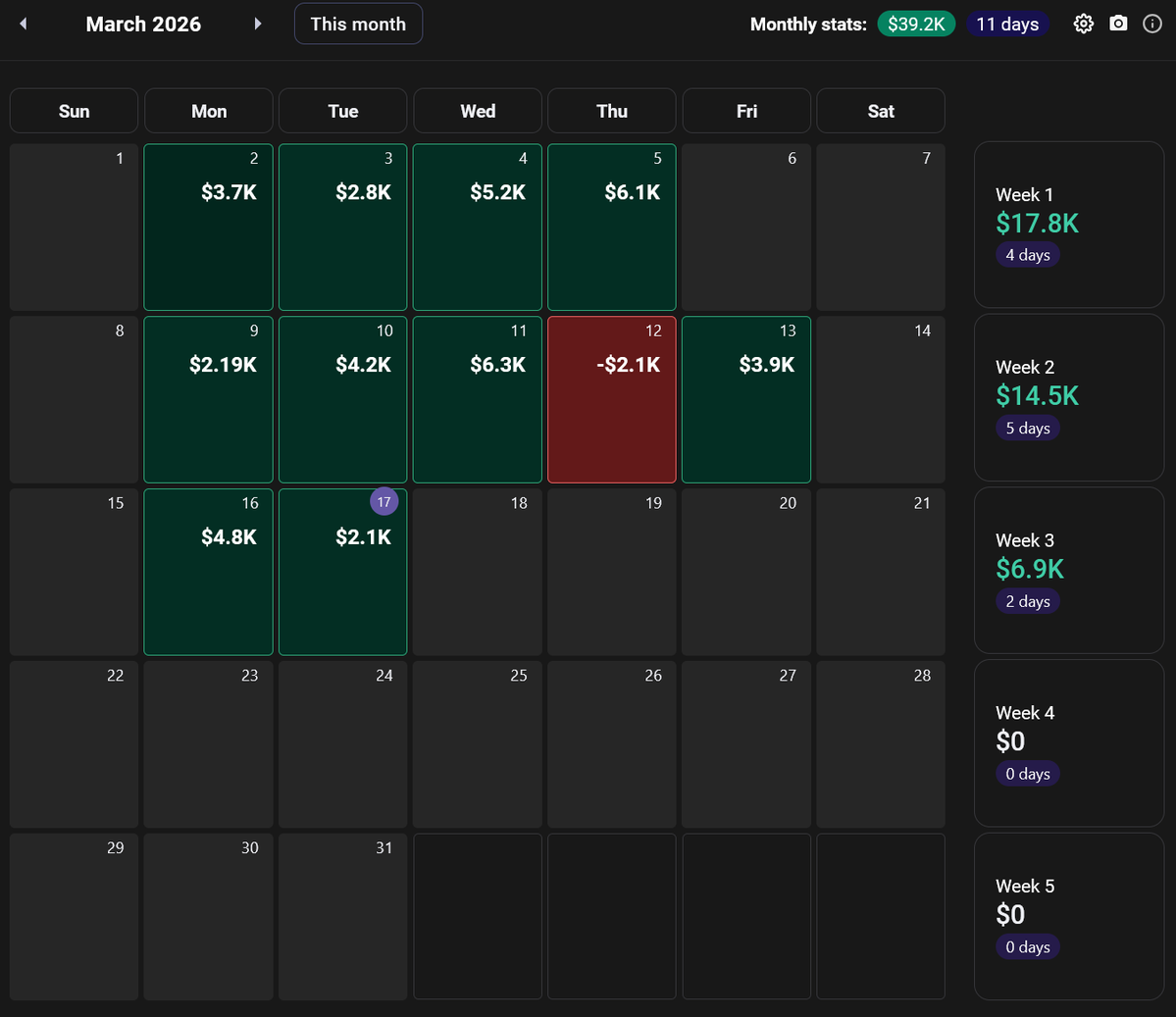Select the Thu column header
The width and height of the screenshot is (1176, 1017).
coord(612,111)
